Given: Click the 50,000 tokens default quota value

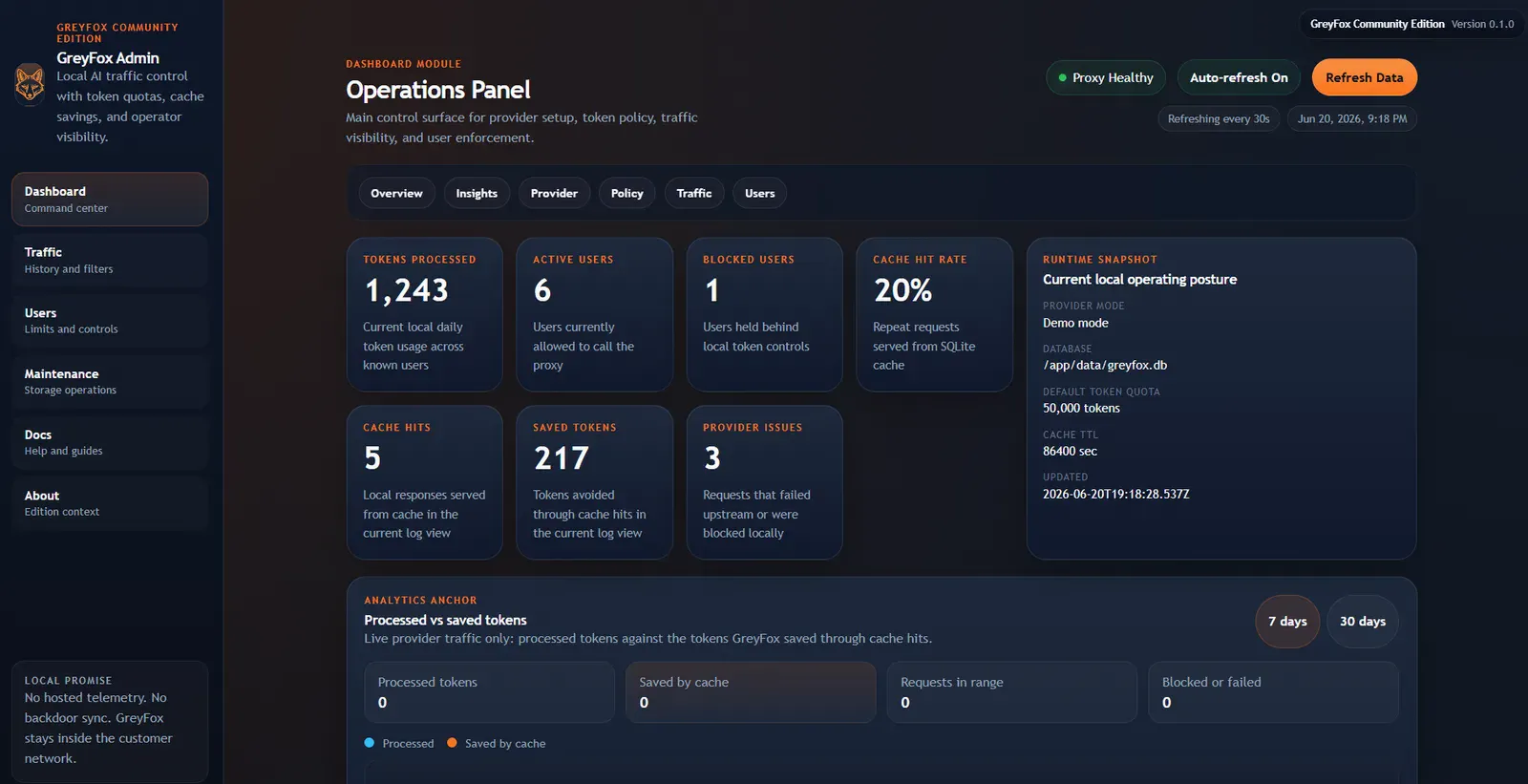Looking at the screenshot, I should 1081,408.
